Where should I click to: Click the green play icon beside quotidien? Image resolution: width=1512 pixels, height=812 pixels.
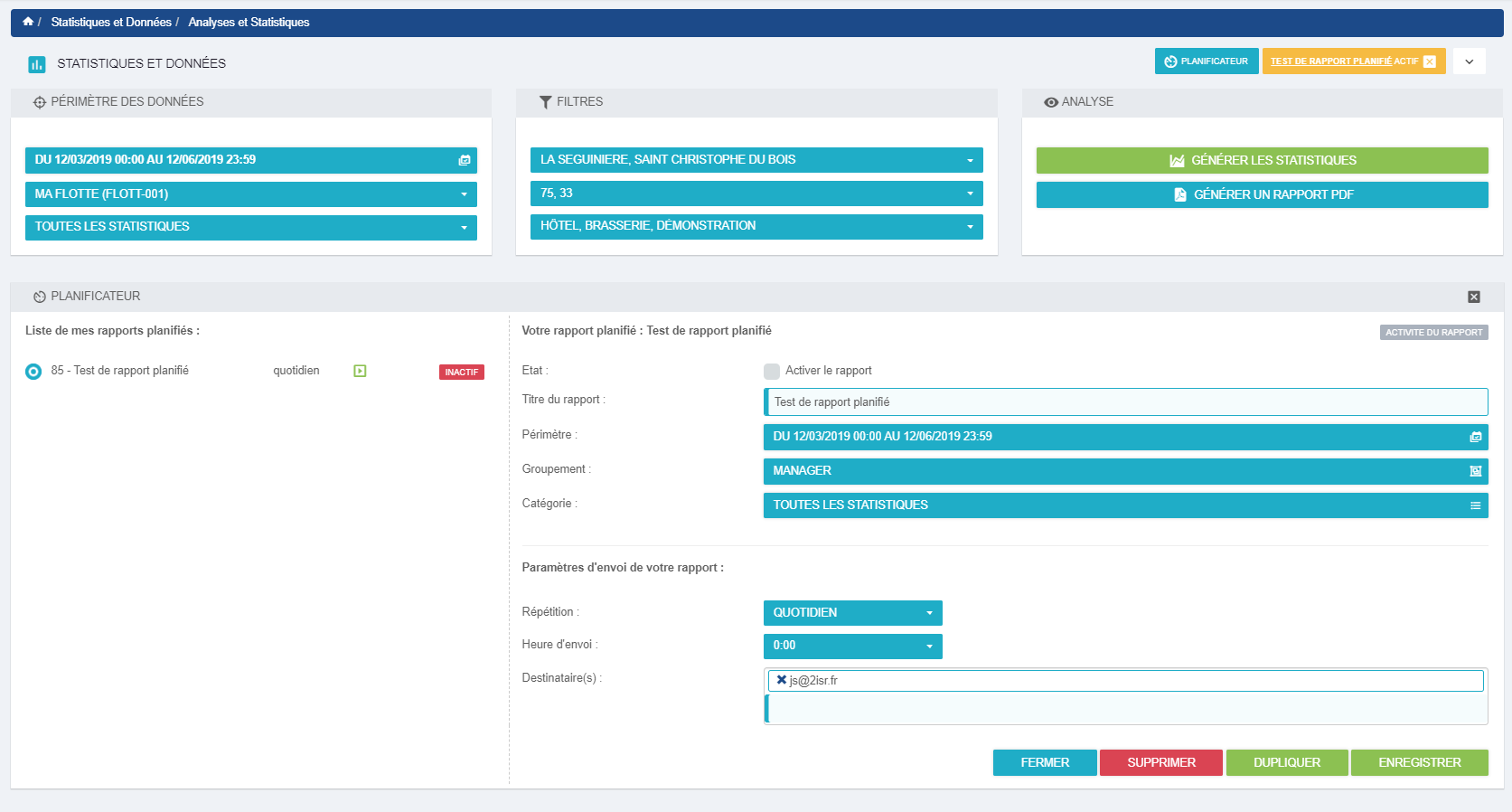click(x=360, y=371)
